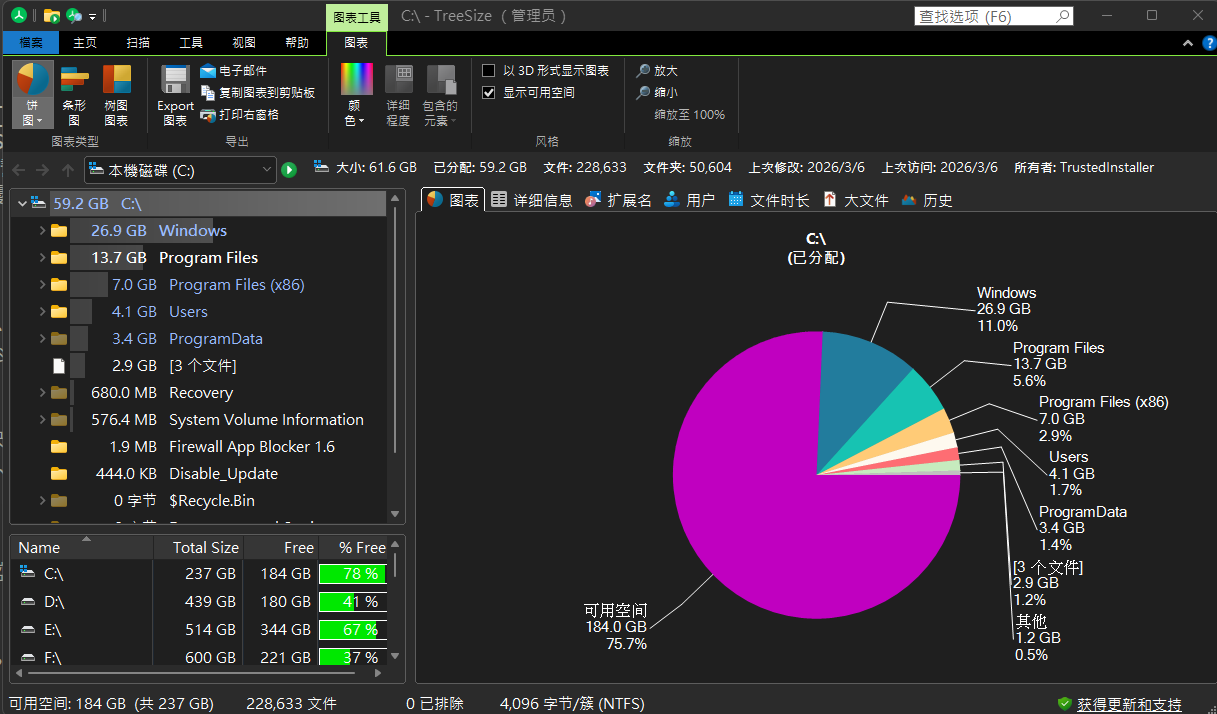Switch to bar chart (条形图) type
Screen dimensions: 1217x714
pyautogui.click(x=74, y=80)
